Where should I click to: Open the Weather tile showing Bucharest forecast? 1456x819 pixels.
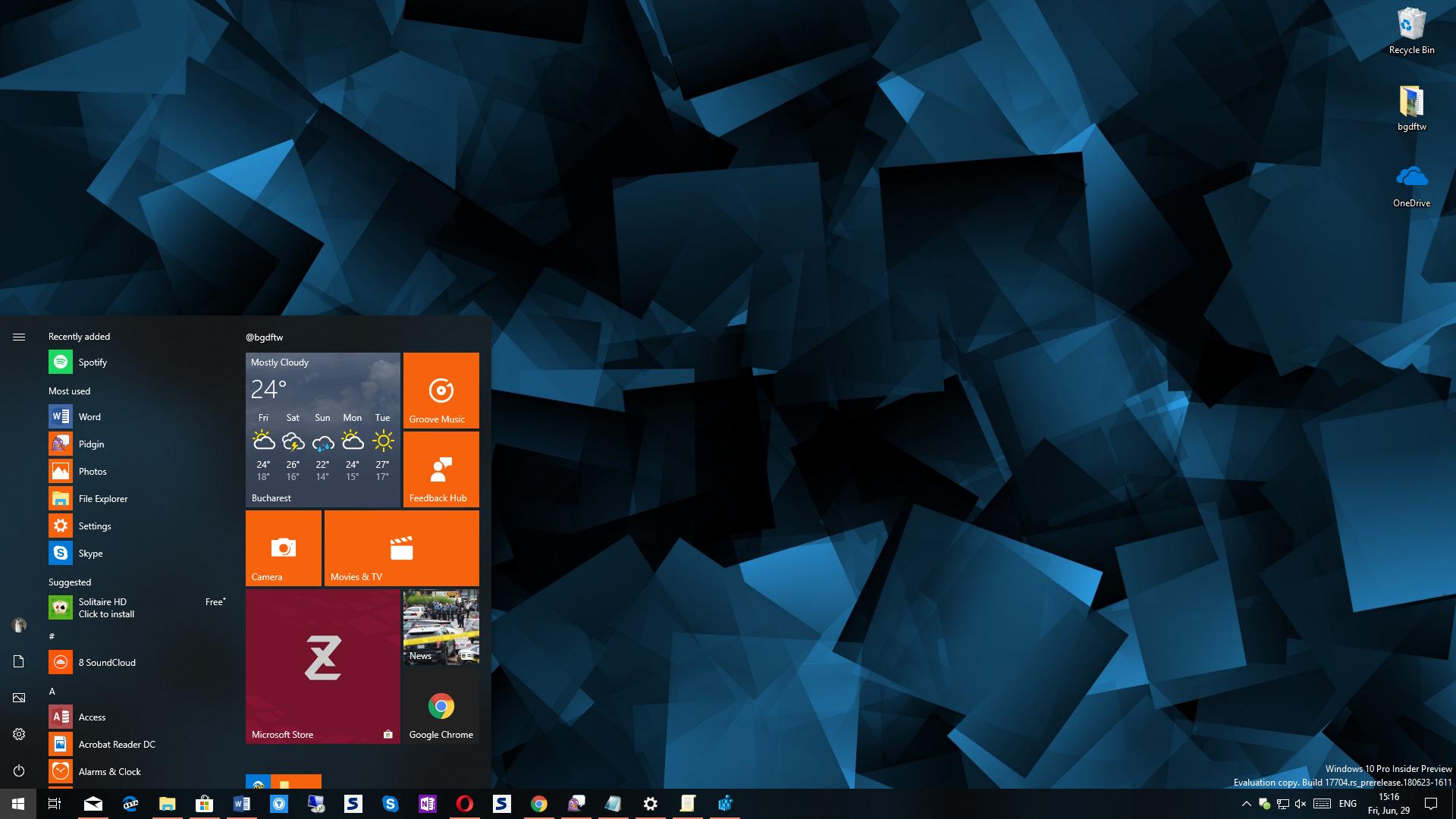pyautogui.click(x=323, y=430)
